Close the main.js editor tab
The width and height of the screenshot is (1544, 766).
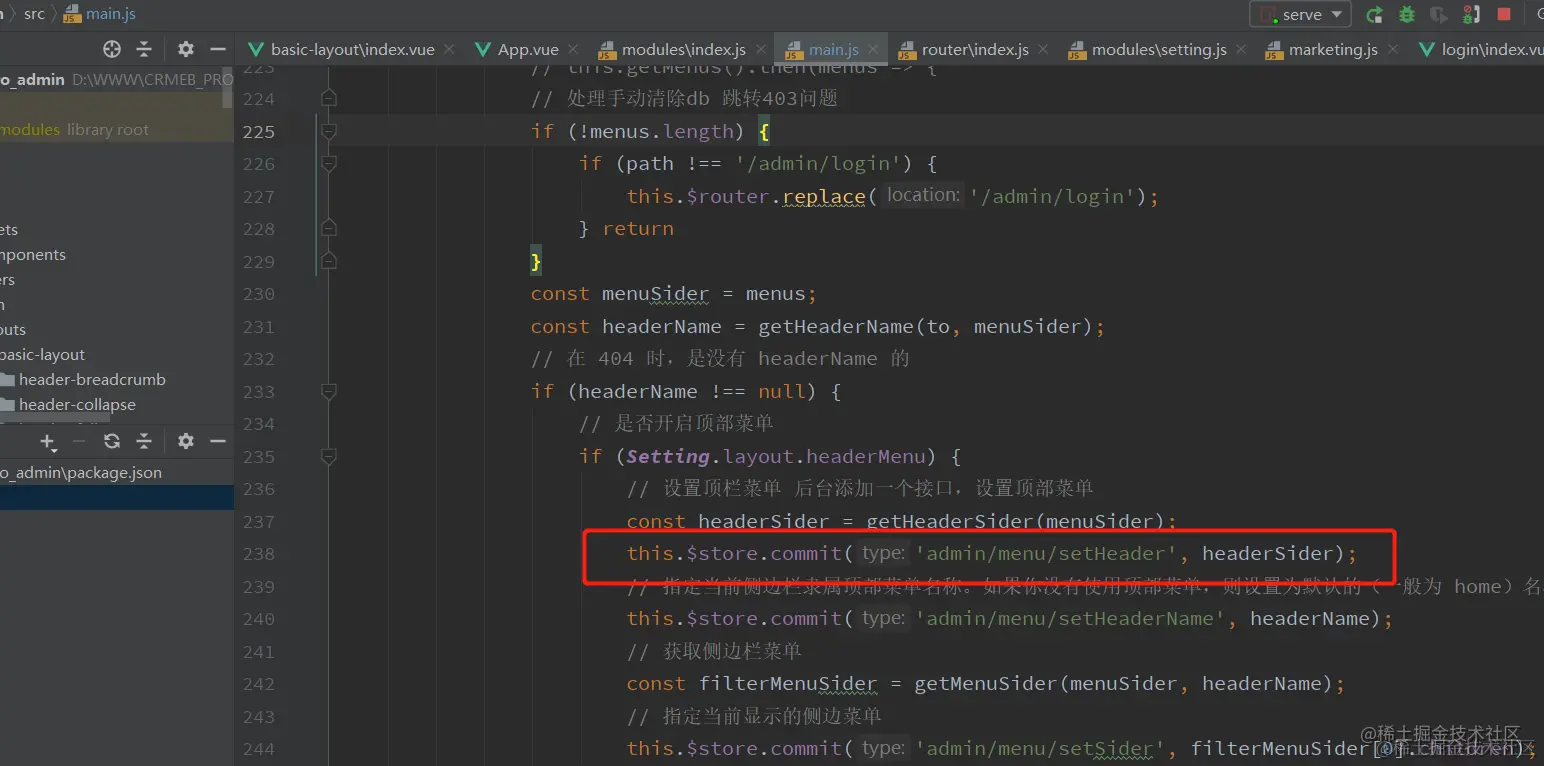pos(873,49)
